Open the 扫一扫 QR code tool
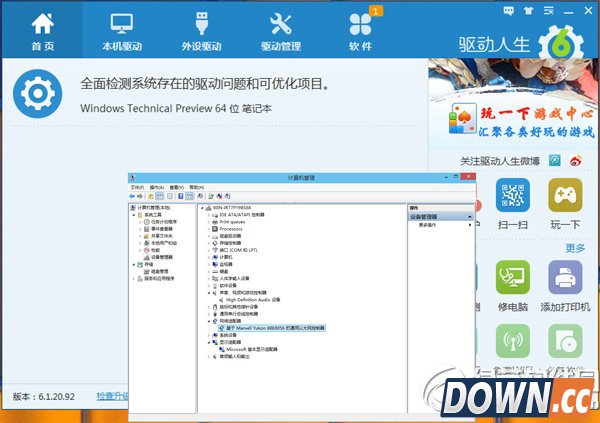 (x=513, y=195)
